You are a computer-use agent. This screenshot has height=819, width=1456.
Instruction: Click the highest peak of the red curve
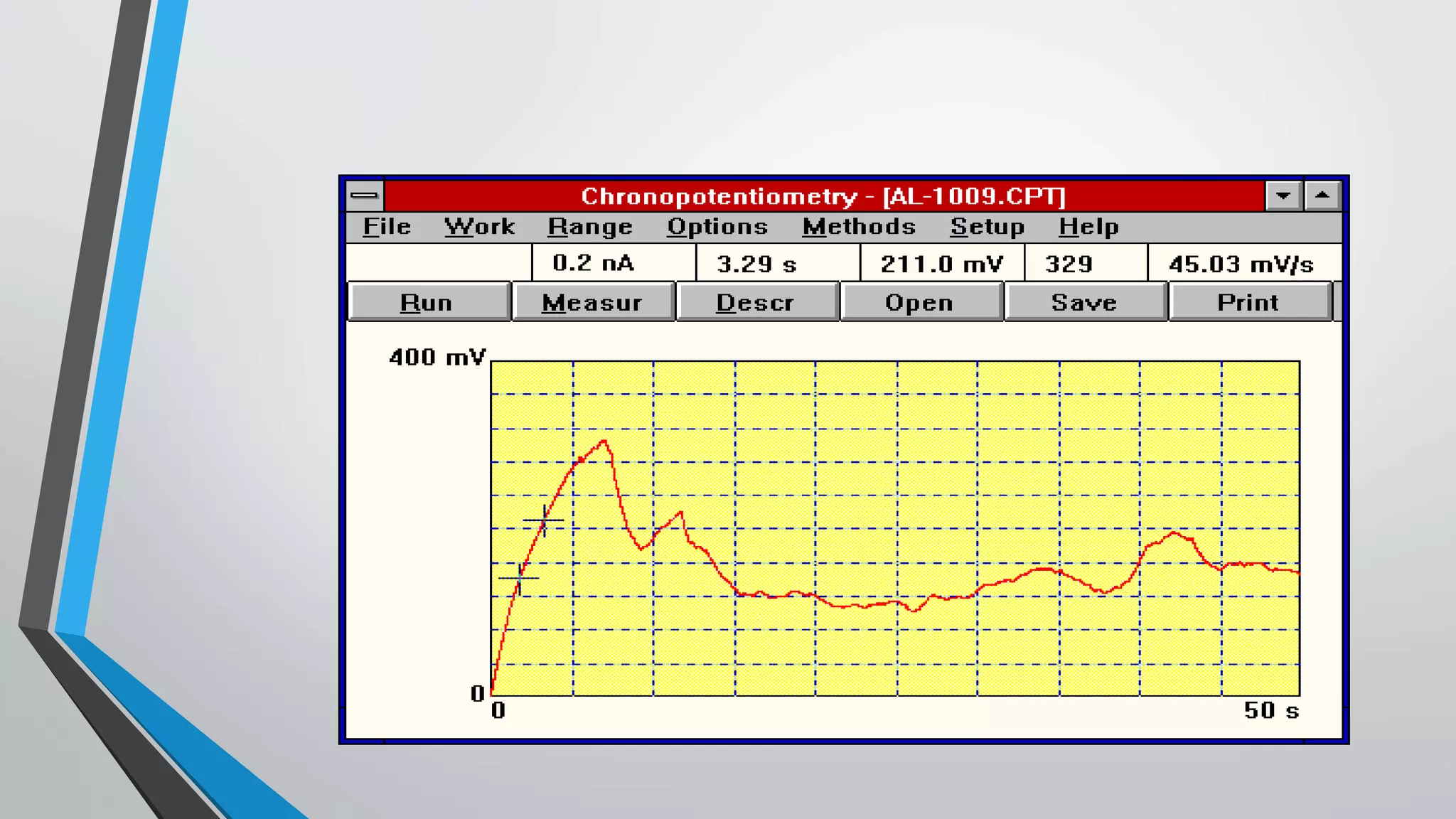(x=604, y=442)
